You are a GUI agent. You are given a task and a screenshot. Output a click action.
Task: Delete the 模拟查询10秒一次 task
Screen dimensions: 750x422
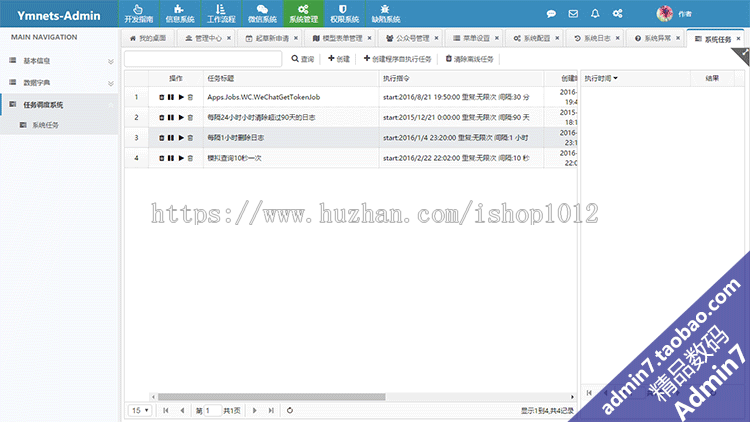[190, 158]
